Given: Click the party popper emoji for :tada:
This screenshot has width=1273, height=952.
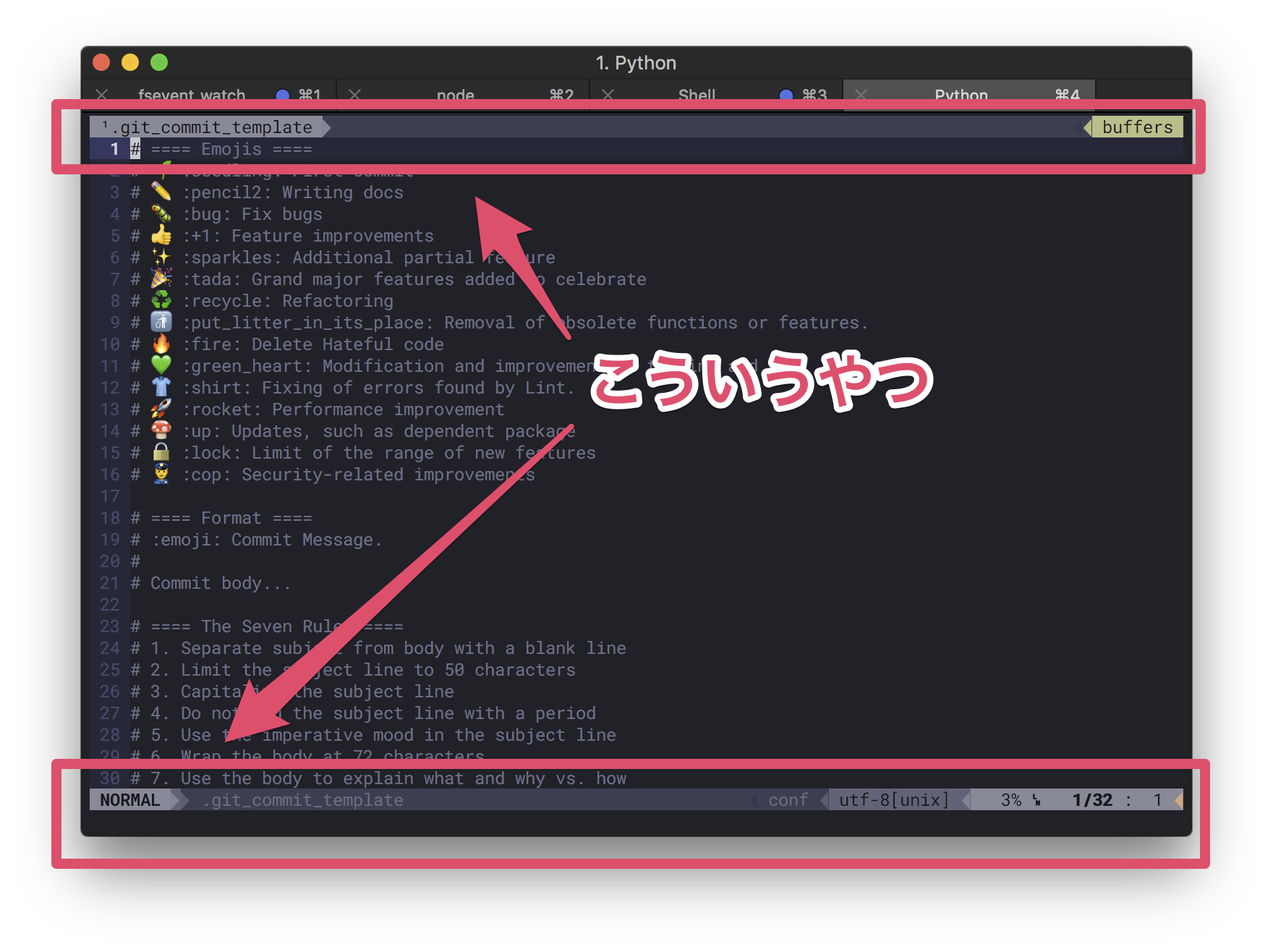Looking at the screenshot, I should (x=161, y=279).
